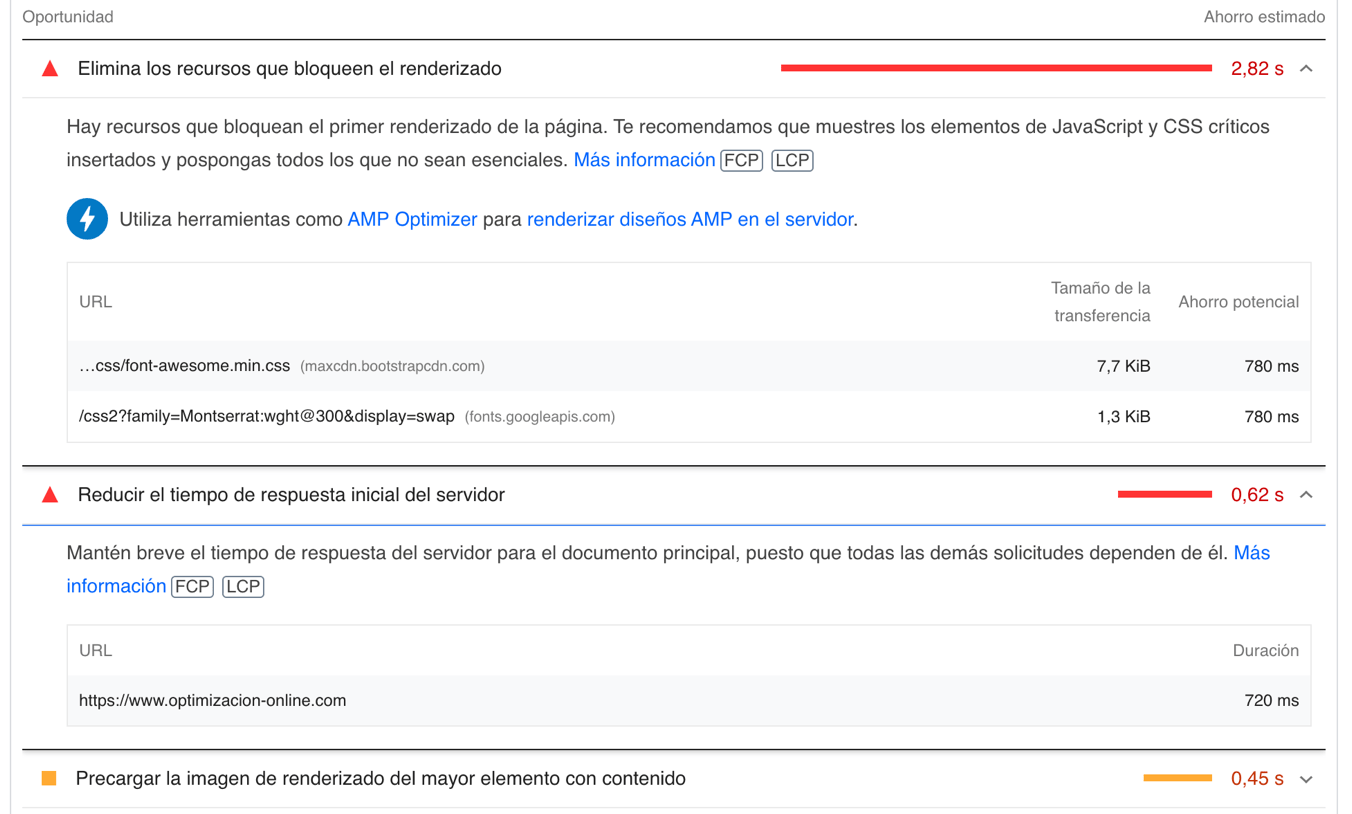This screenshot has height=814, width=1352.
Task: Click 'Reducir el tiempo de respuesta inicial' title
Action: (x=291, y=495)
